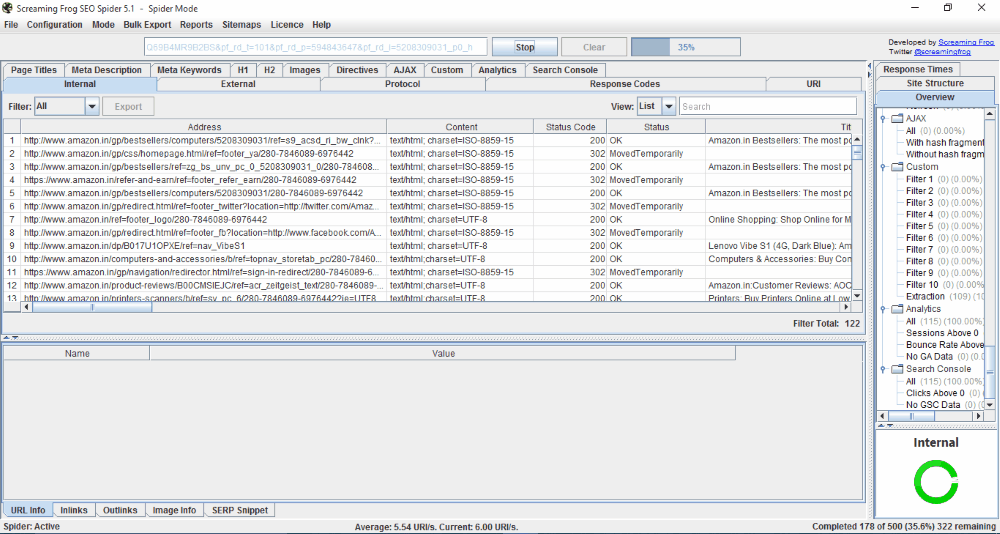Open the File menu
Image resolution: width=1000 pixels, height=534 pixels.
click(x=11, y=25)
